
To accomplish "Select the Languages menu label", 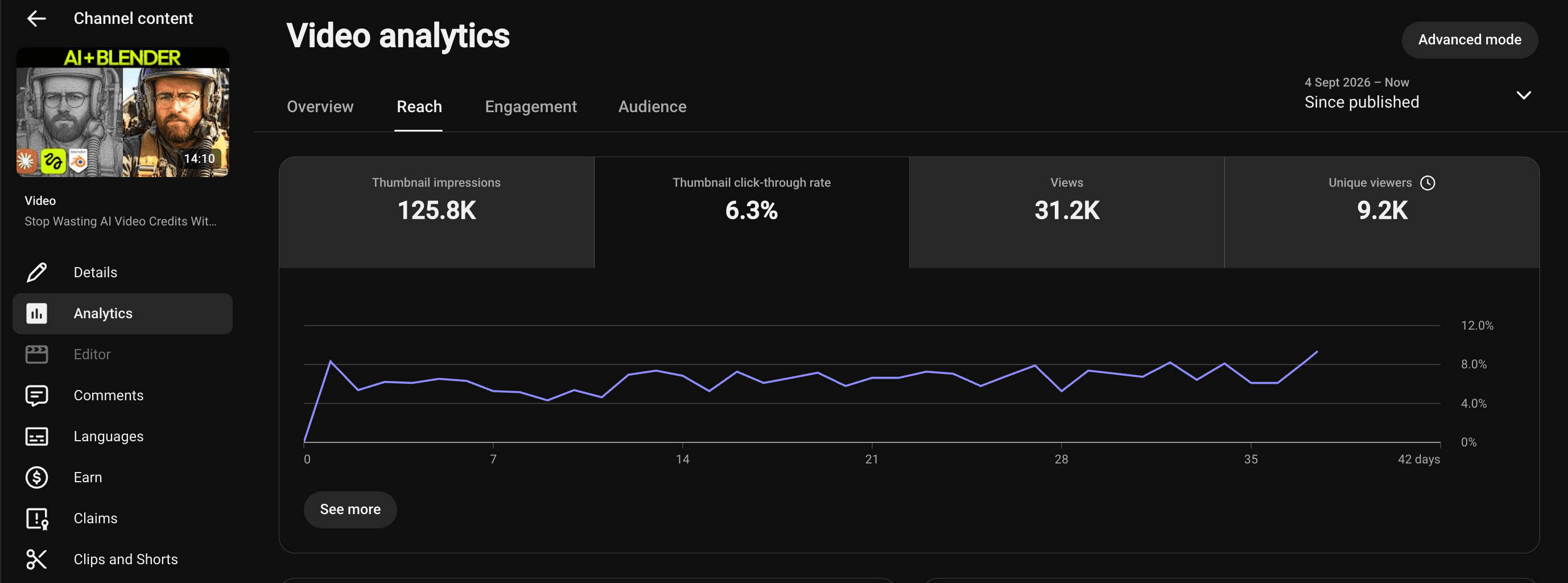I will (108, 437).
